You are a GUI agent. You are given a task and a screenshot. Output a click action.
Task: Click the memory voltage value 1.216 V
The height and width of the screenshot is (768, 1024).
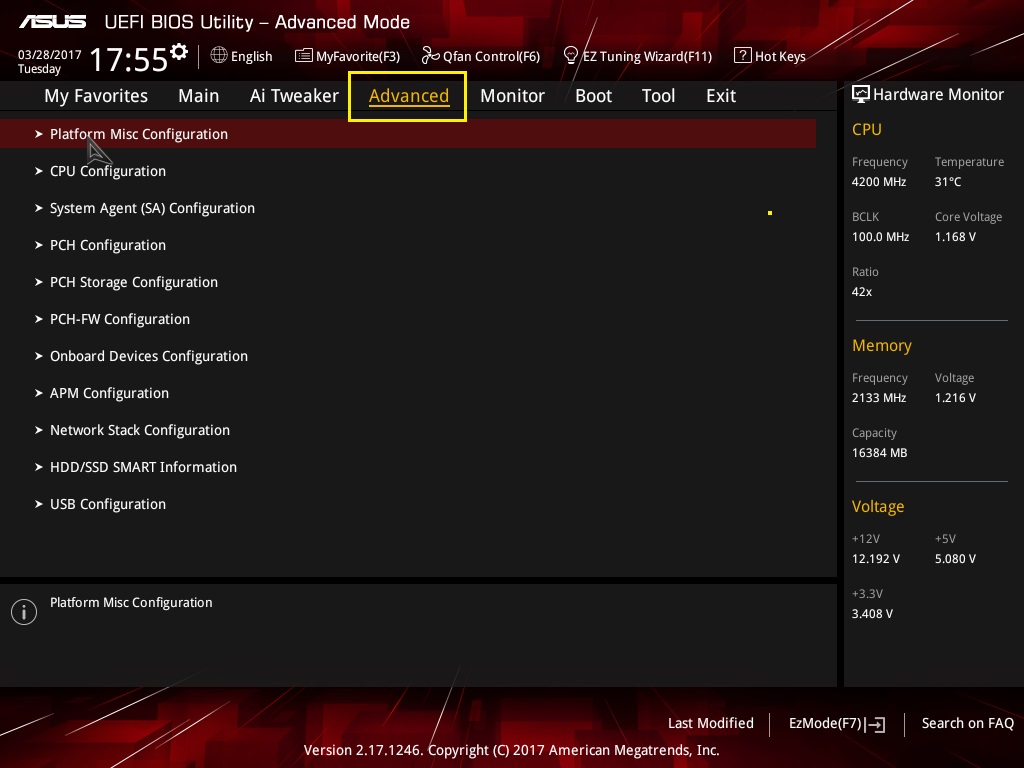955,398
